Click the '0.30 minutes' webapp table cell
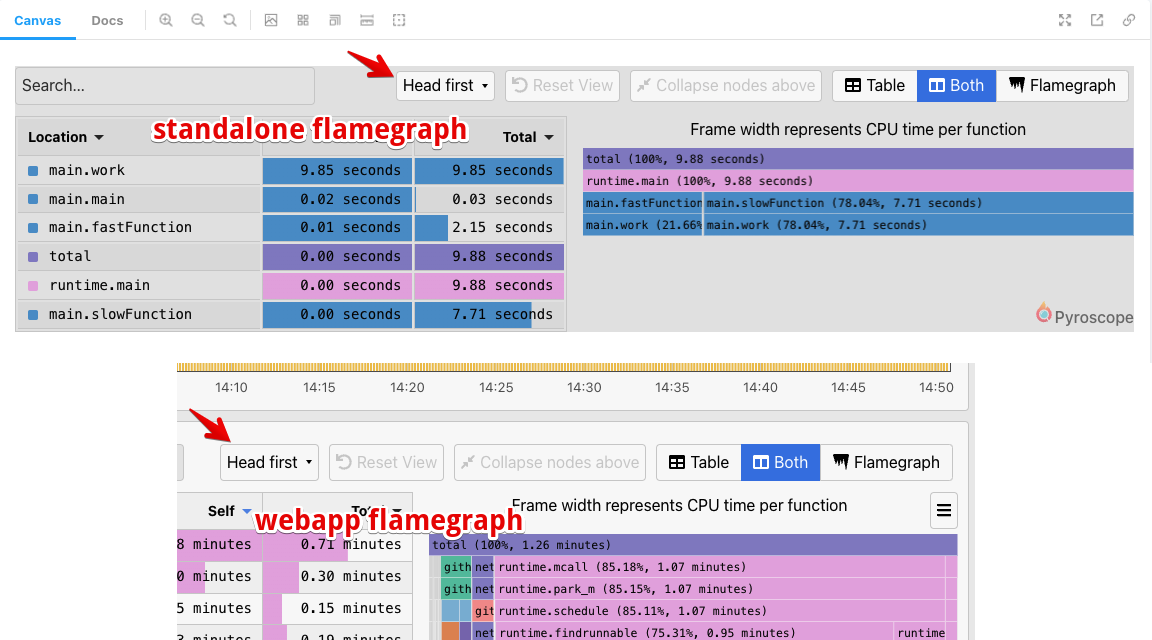Image resolution: width=1152 pixels, height=640 pixels. coord(338,577)
